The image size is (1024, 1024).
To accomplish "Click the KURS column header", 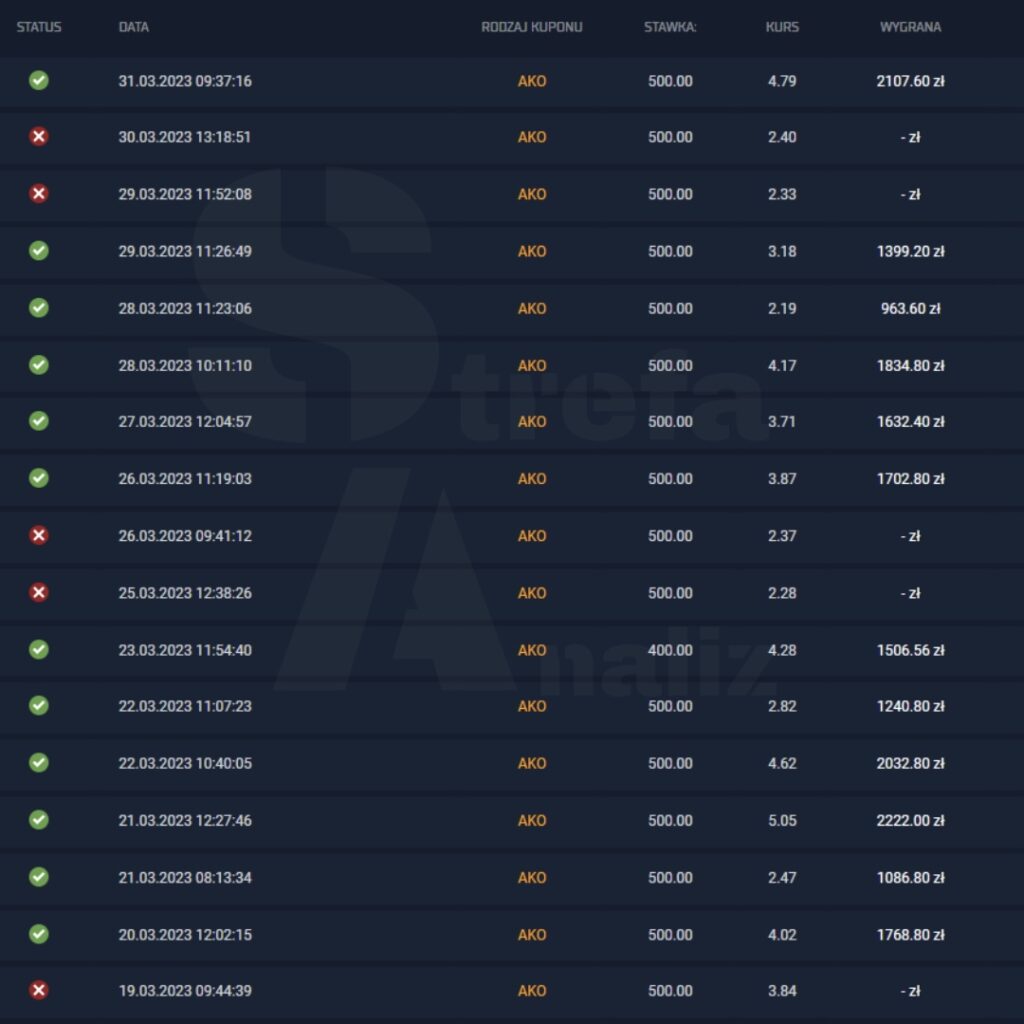I will [782, 27].
